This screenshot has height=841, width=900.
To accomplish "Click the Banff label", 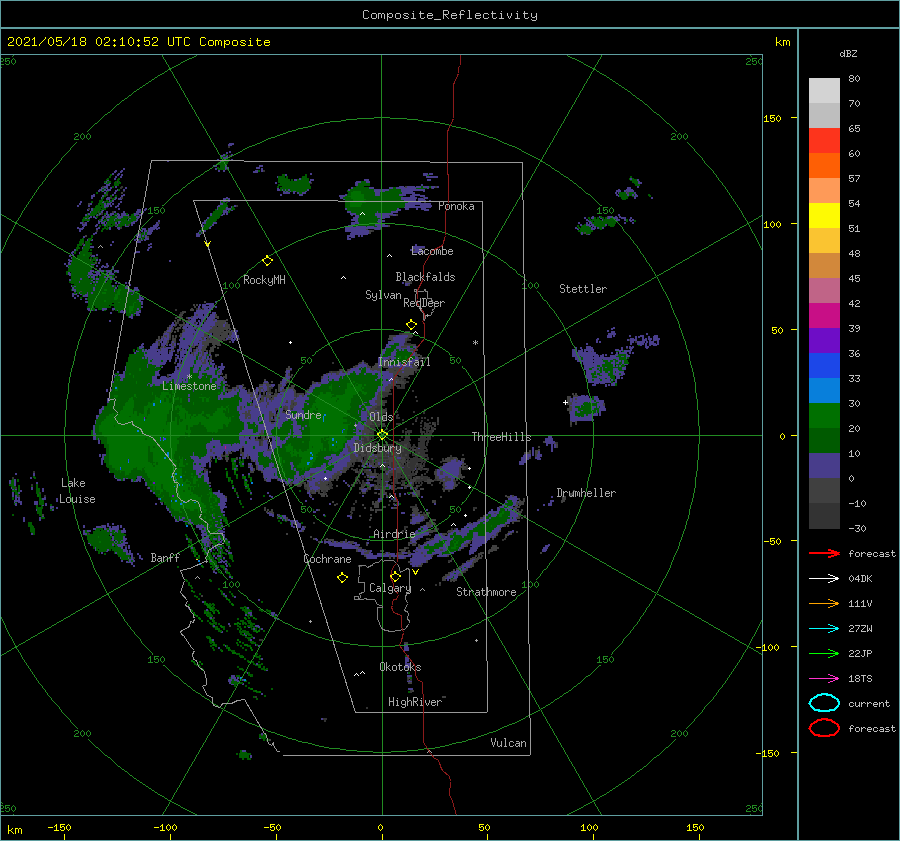I will coord(165,558).
